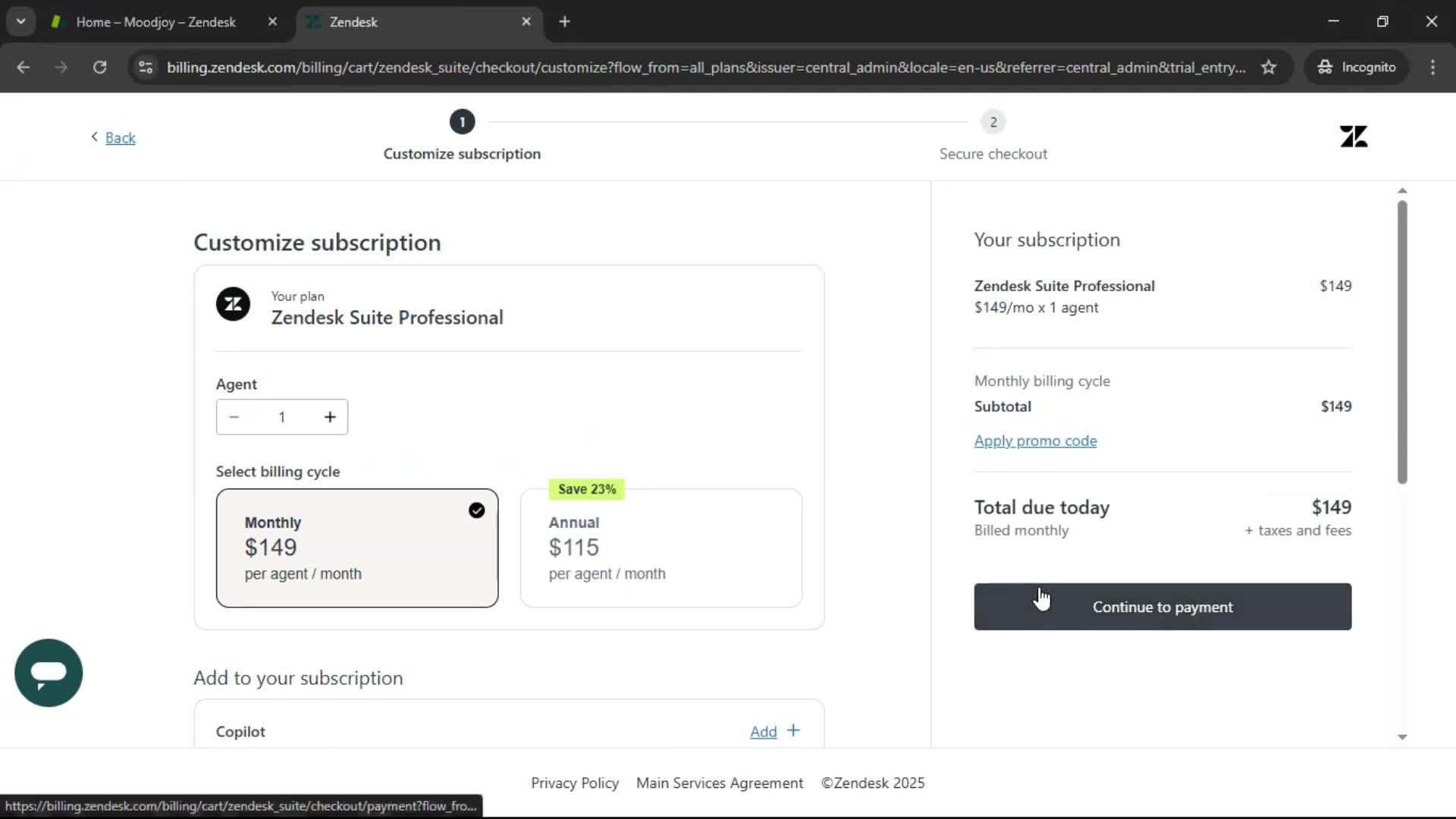Viewport: 1456px width, 819px height.
Task: Click the Subtotal $149 value
Action: coord(1336,406)
